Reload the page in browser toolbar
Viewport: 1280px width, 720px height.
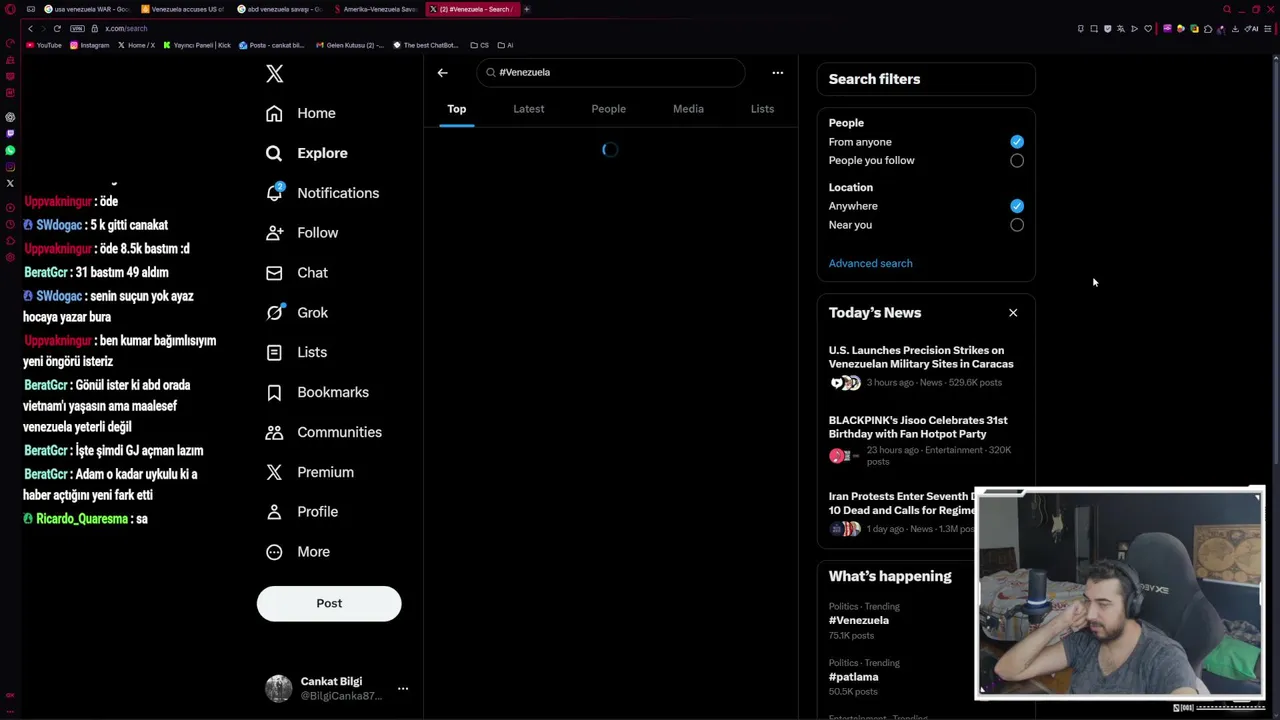coord(57,28)
